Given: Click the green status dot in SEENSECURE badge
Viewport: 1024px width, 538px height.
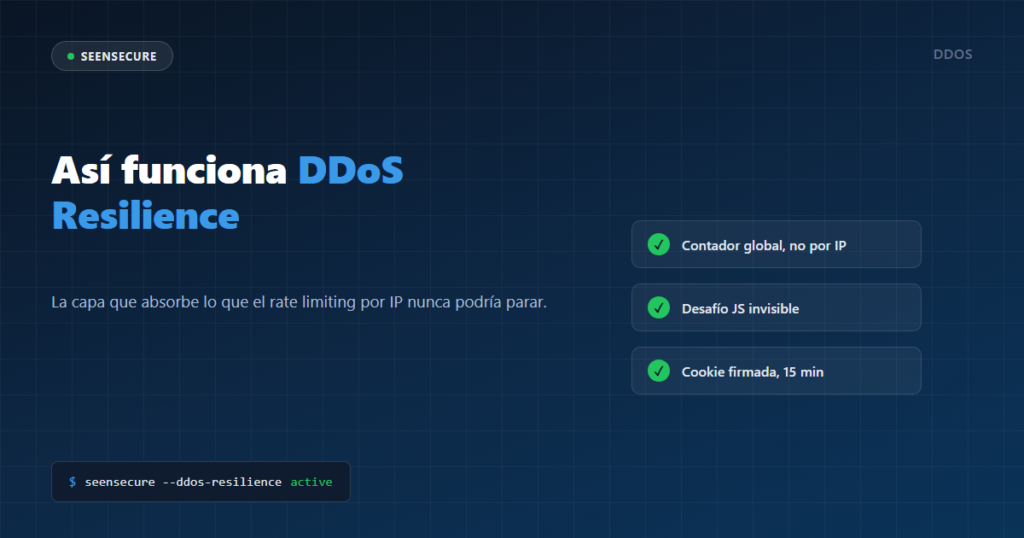Looking at the screenshot, I should point(71,56).
